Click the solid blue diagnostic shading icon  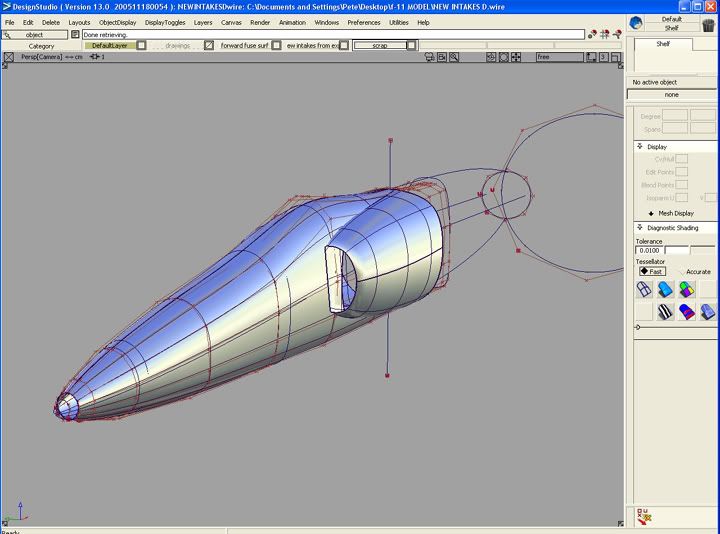coord(666,289)
